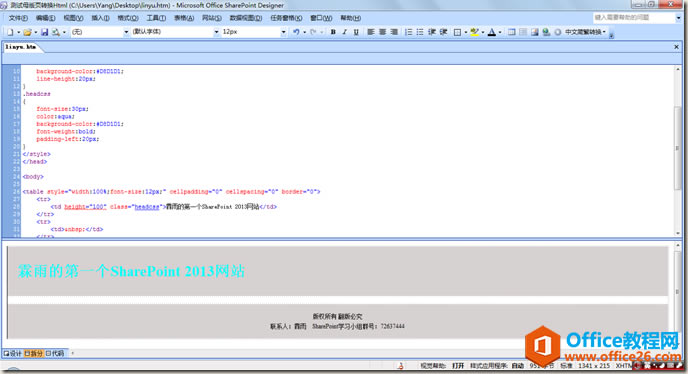The image size is (688, 374).
Task: Expand the New page dropdown arrow
Action: 18,32
